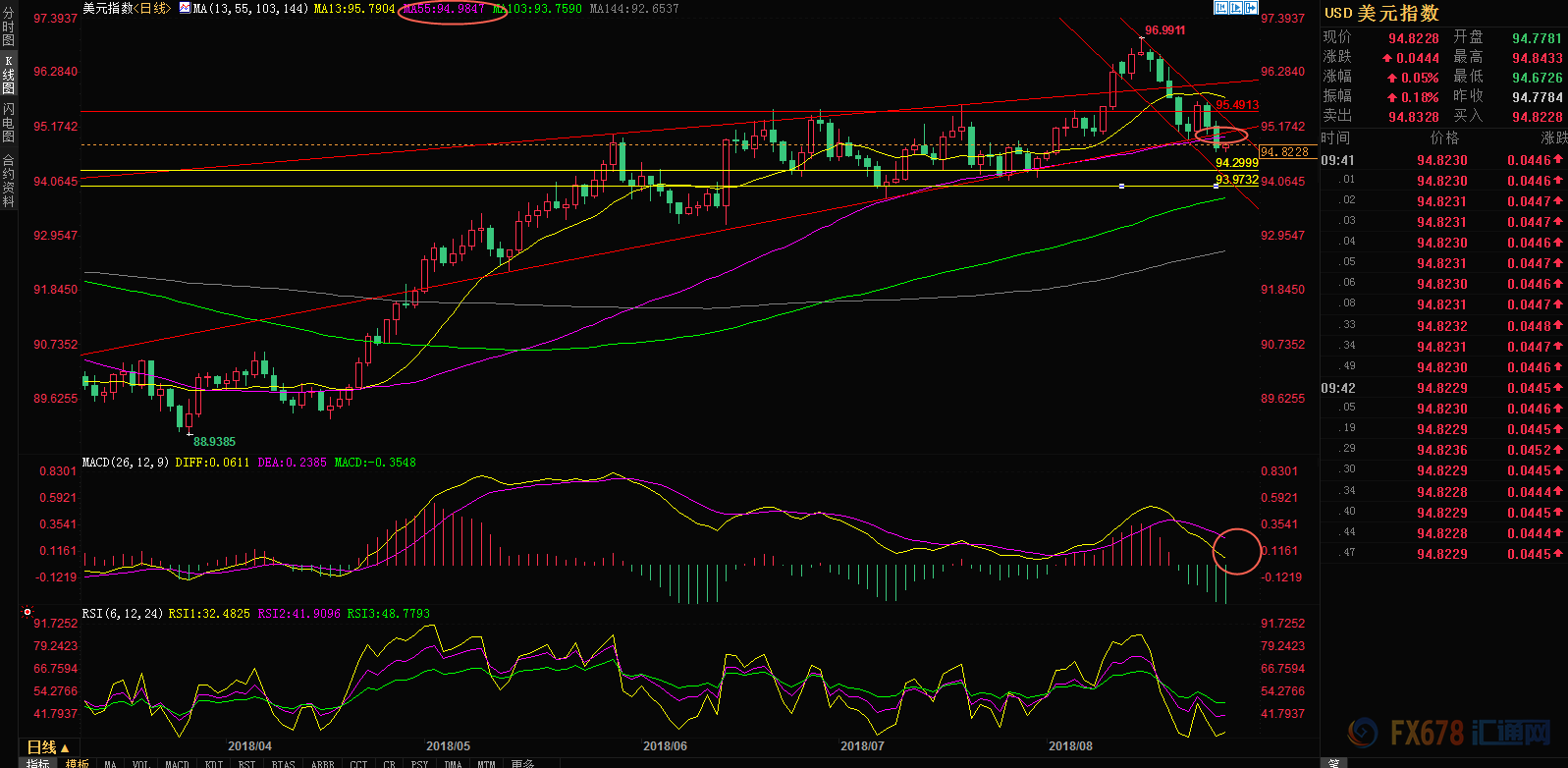The width and height of the screenshot is (1568, 768).
Task: Click the 更多 (more indicators) button
Action: (522, 763)
